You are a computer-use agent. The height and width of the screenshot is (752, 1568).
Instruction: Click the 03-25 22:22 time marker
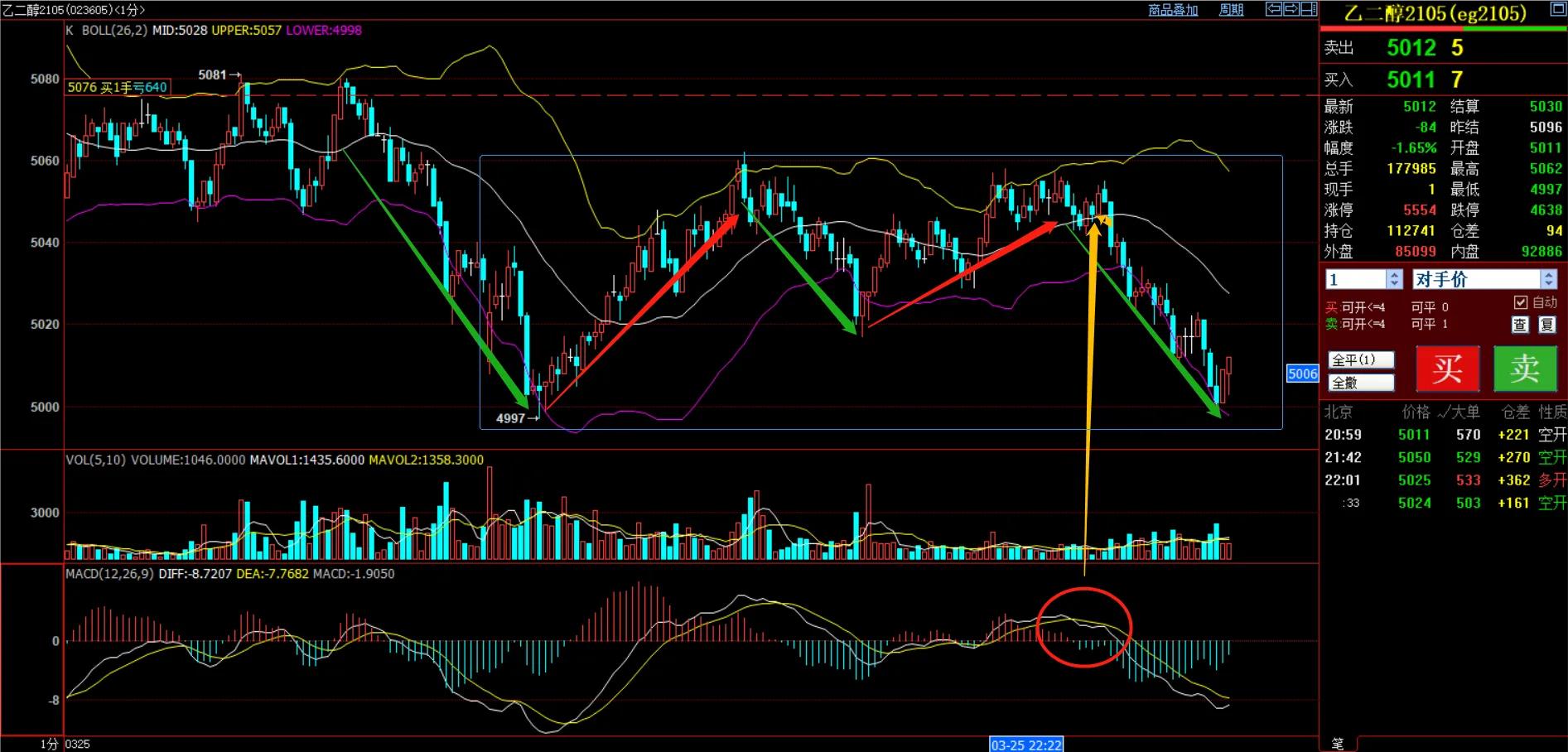click(x=1026, y=745)
